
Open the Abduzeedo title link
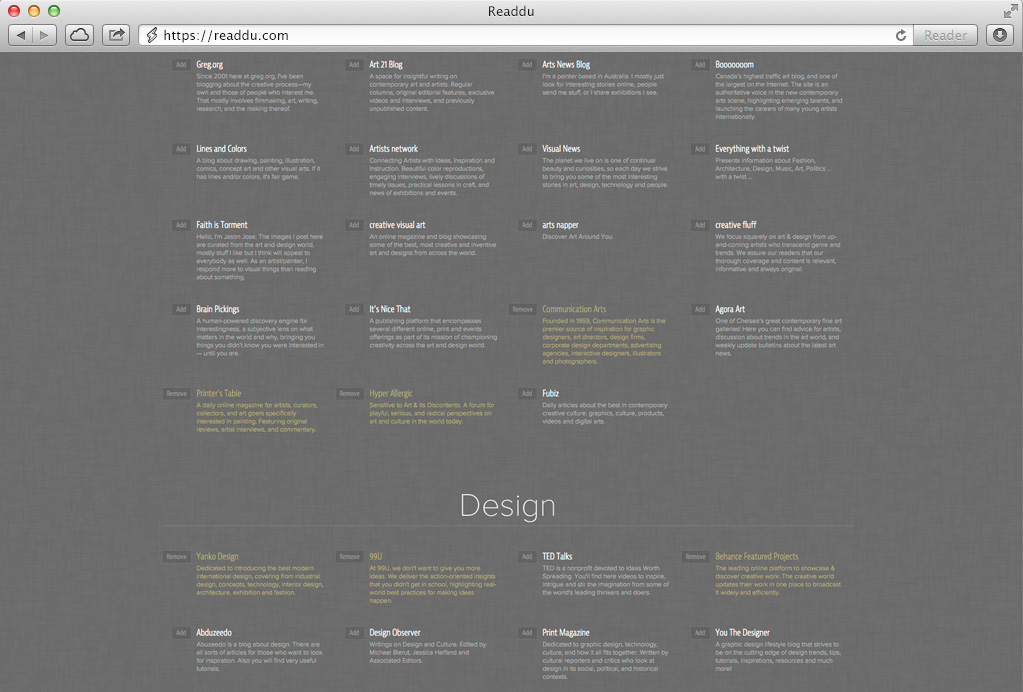click(214, 633)
